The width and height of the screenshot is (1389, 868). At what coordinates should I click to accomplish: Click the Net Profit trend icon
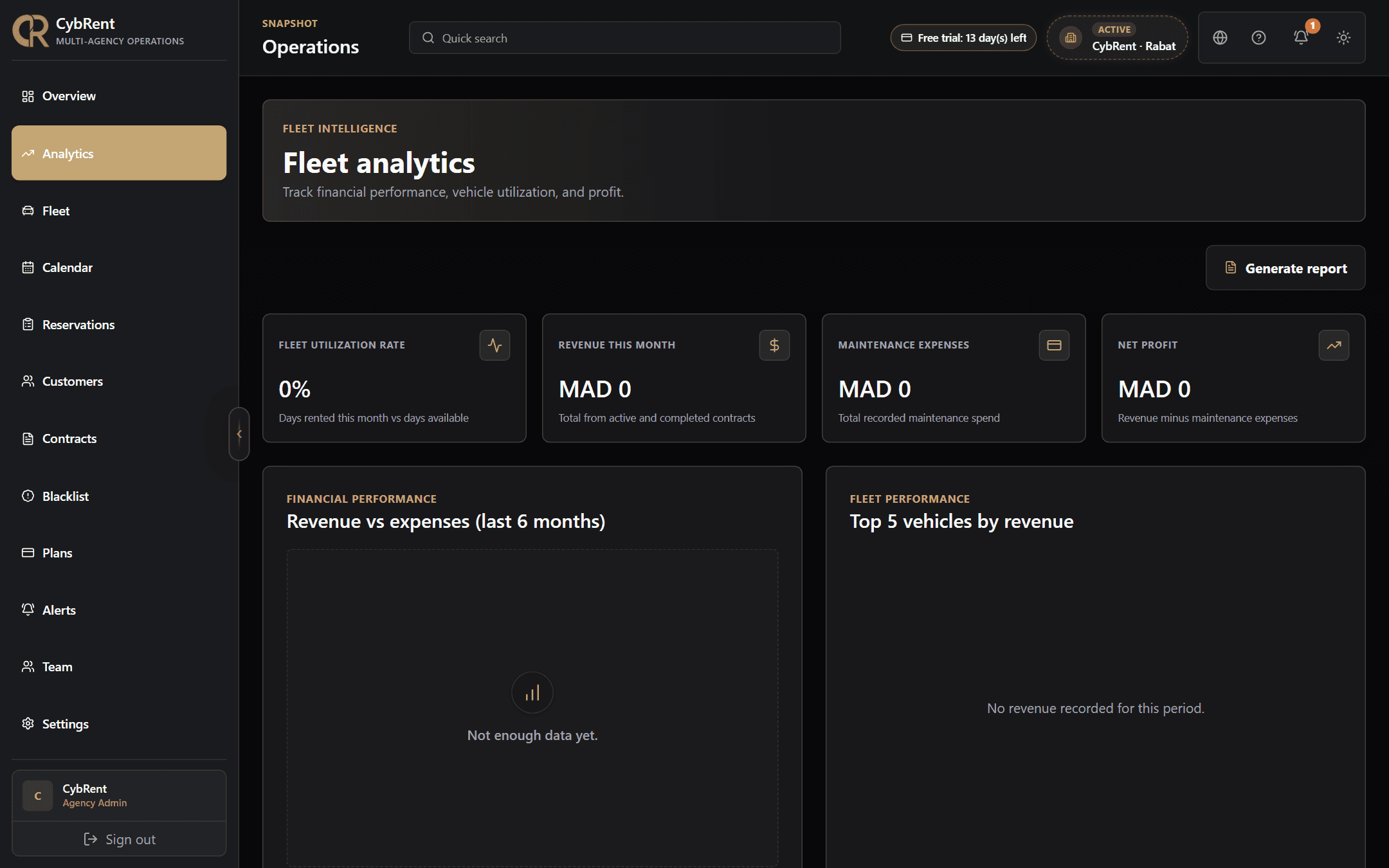[x=1334, y=345]
